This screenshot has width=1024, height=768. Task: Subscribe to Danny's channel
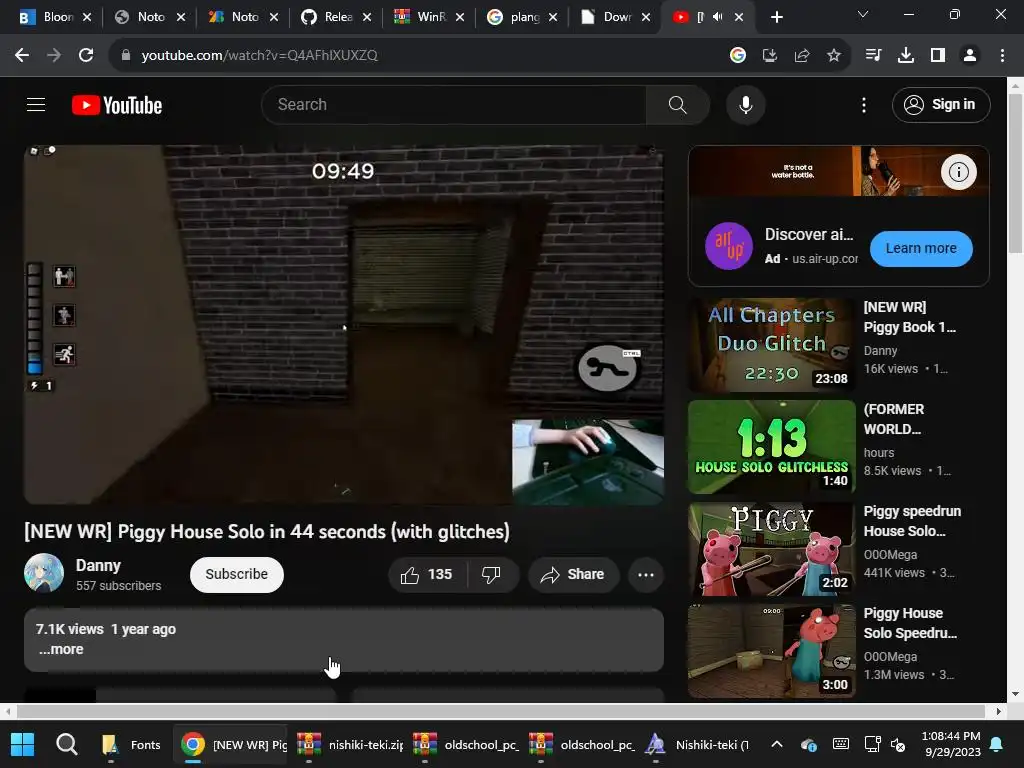pos(236,575)
